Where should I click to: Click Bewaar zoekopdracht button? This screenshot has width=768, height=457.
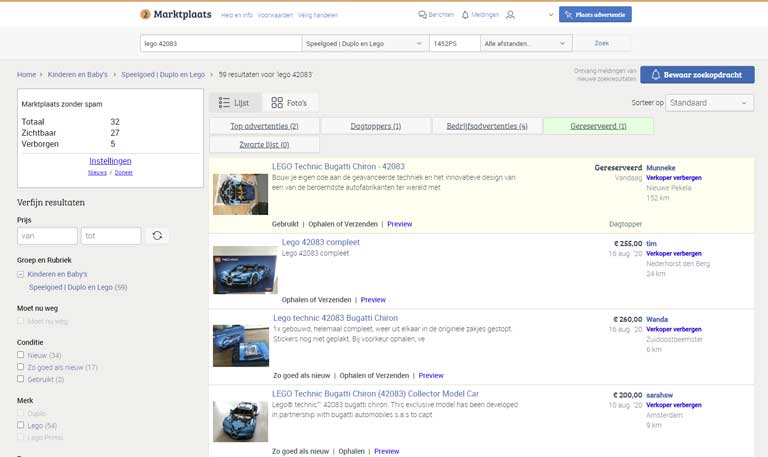tap(697, 74)
